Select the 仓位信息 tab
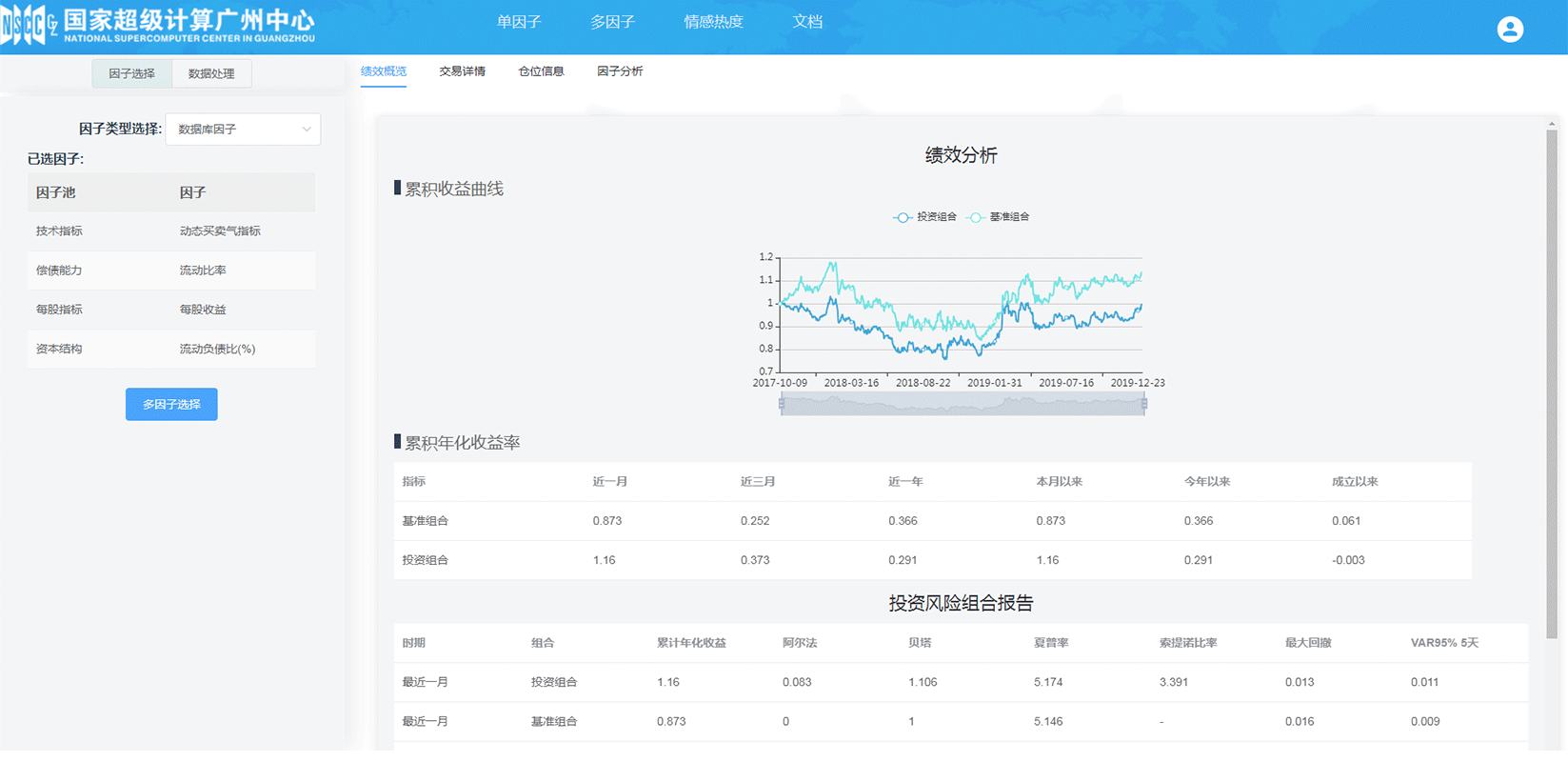Screen dimensions: 1568x762 tap(541, 71)
